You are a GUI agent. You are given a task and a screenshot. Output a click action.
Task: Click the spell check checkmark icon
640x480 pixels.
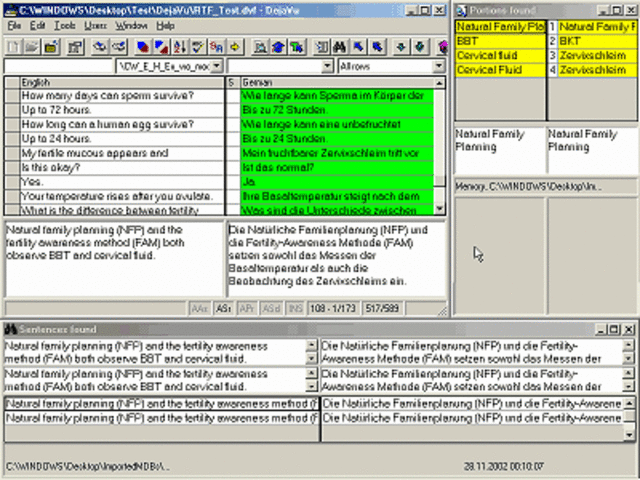(x=198, y=47)
